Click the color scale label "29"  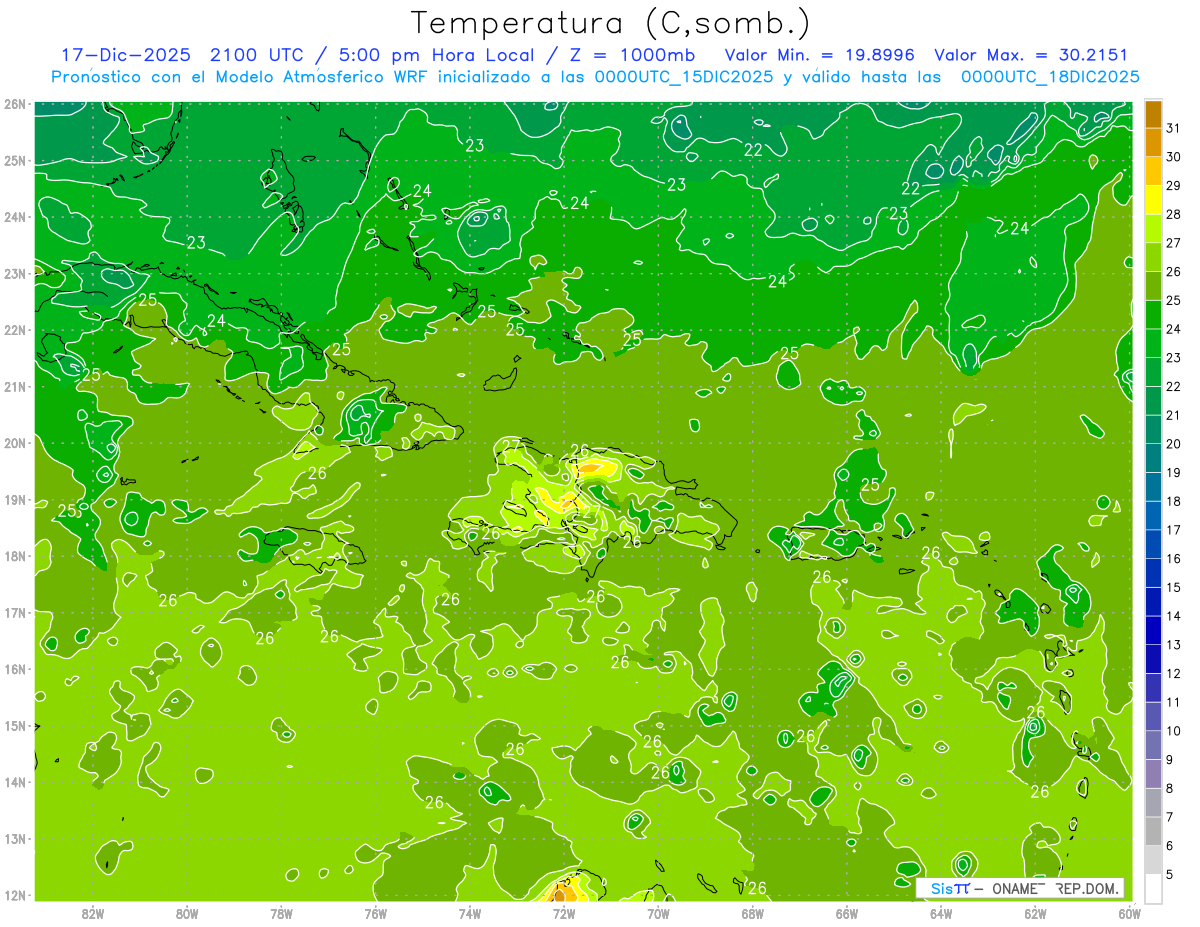coord(1173,186)
